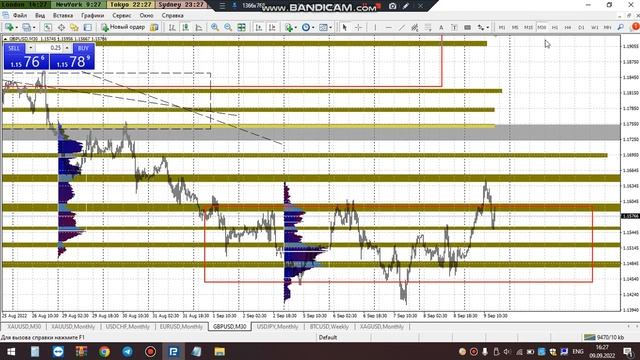Select the Horizontal Line drawing tool
The height and width of the screenshot is (360, 640).
click(389, 27)
